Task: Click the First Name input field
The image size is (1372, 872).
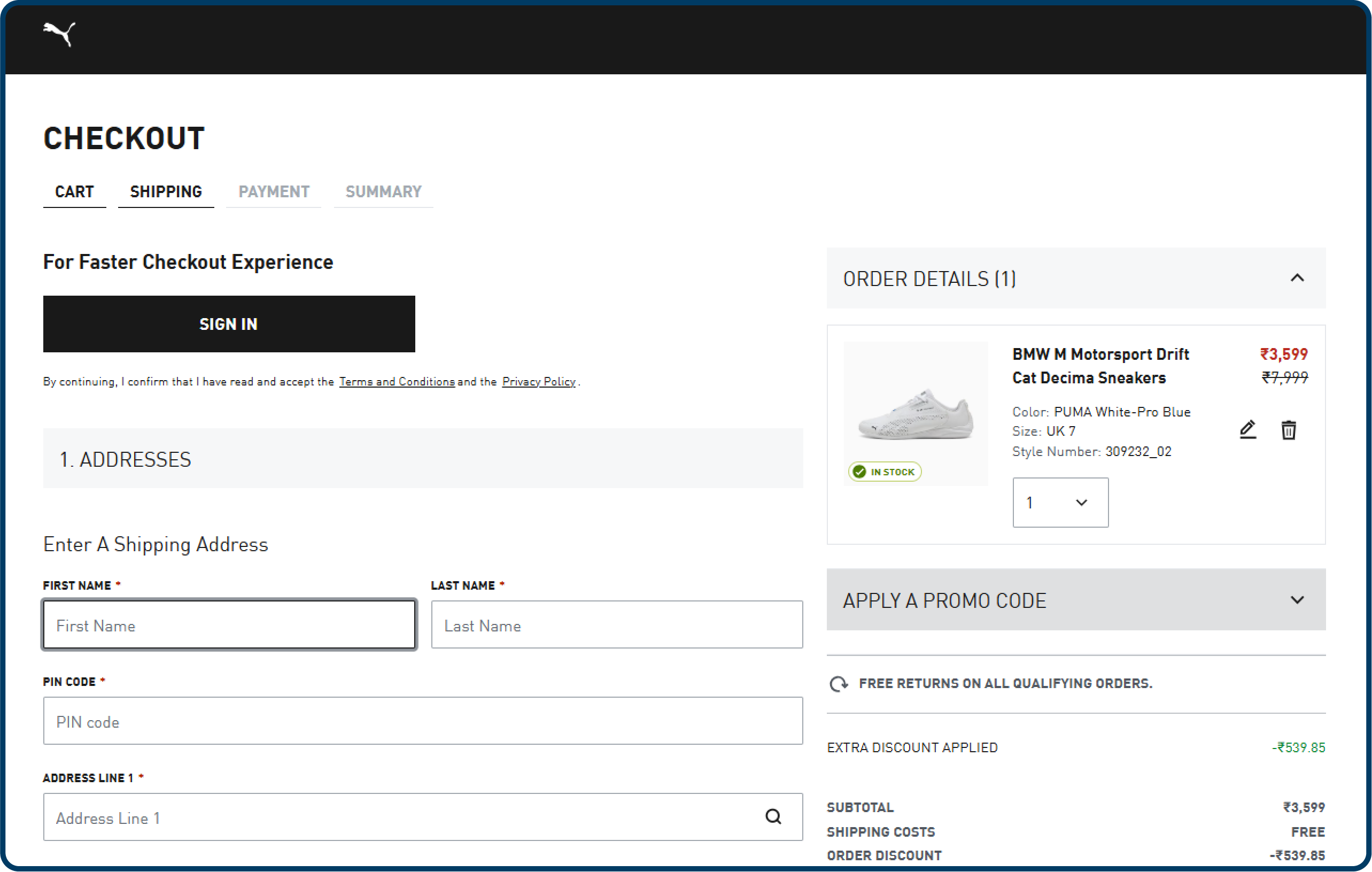Action: pos(228,624)
